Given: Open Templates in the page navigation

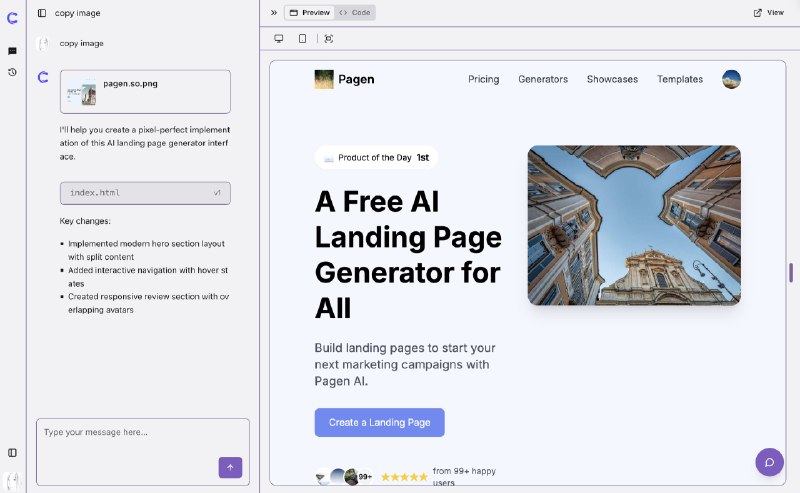Looking at the screenshot, I should click(x=680, y=79).
